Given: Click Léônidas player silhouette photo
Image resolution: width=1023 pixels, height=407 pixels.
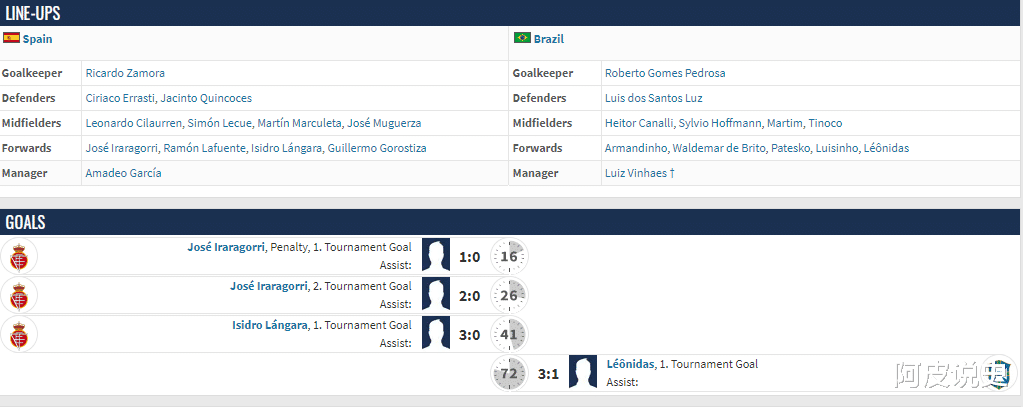Looking at the screenshot, I should point(582,373).
